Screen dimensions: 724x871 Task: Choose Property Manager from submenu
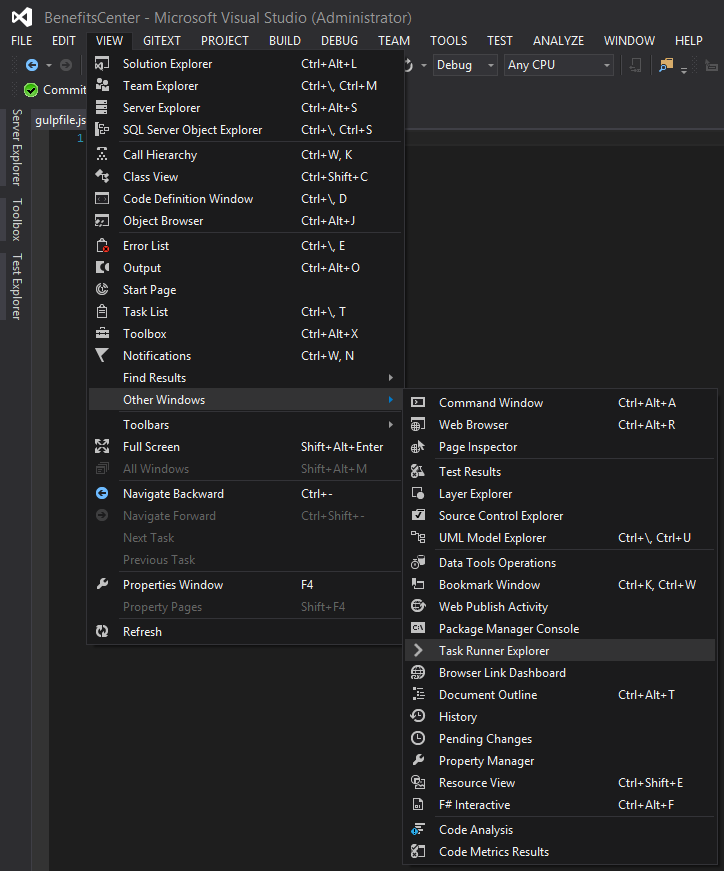(x=560, y=760)
